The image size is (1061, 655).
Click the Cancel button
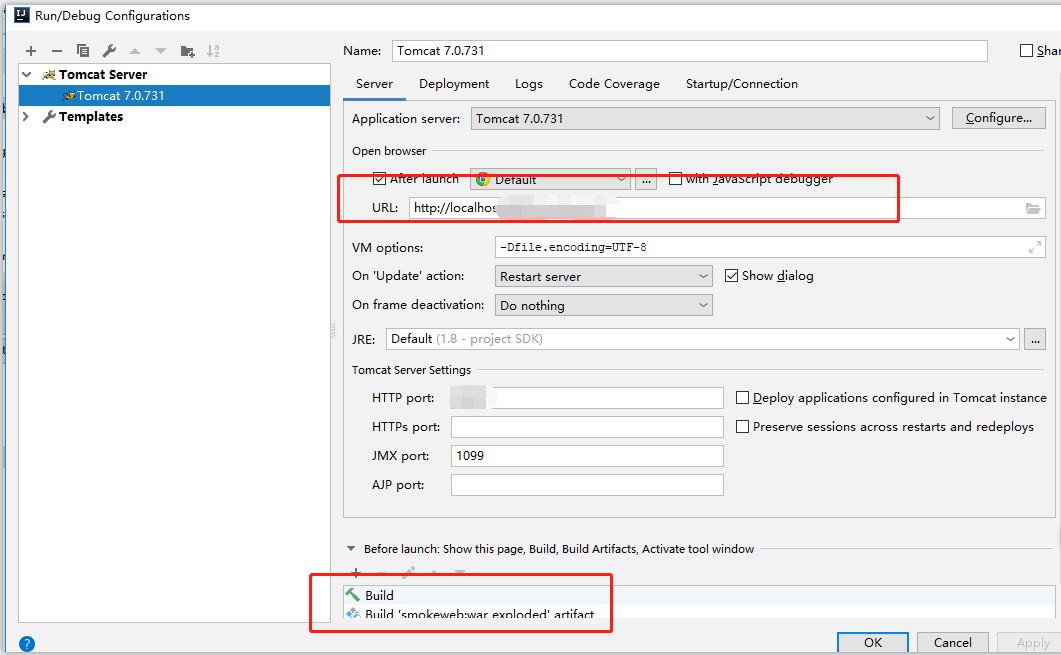click(x=953, y=643)
